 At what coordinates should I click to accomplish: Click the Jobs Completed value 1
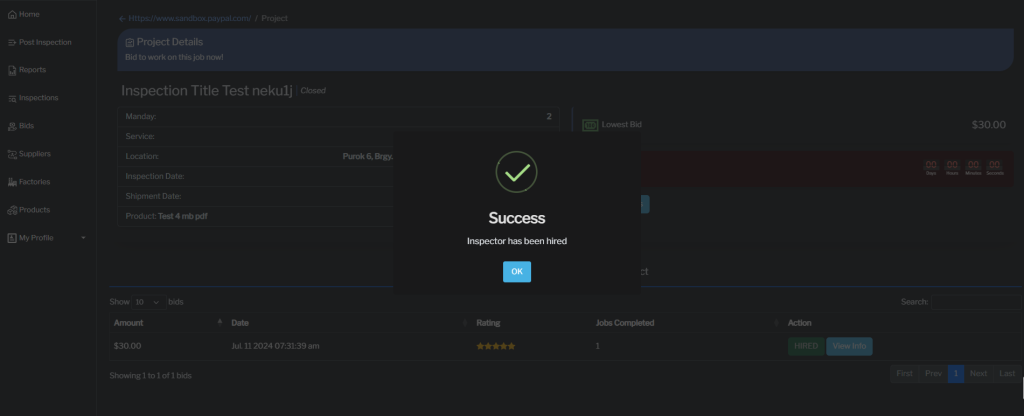click(x=598, y=346)
